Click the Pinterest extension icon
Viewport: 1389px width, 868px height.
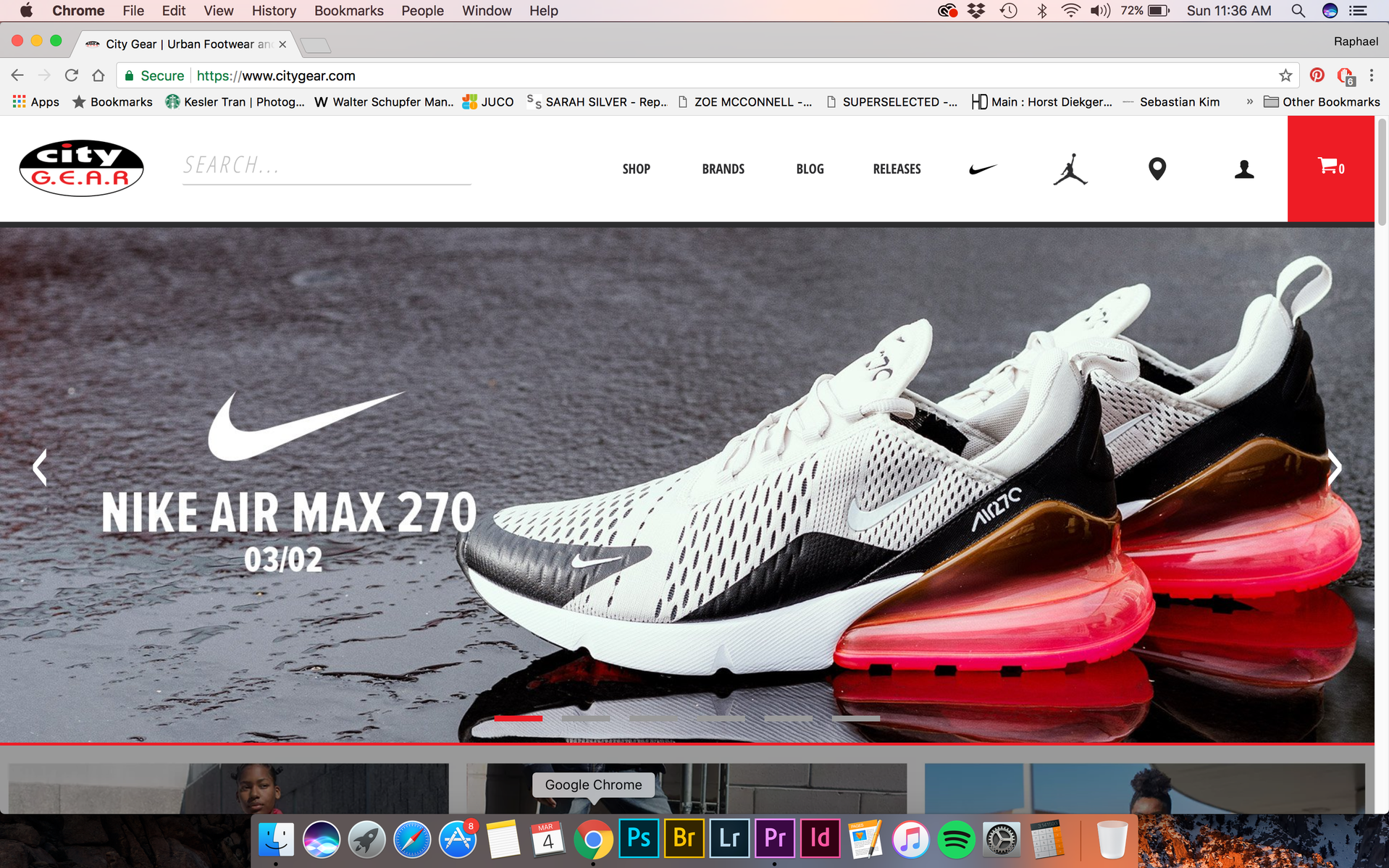pyautogui.click(x=1317, y=75)
